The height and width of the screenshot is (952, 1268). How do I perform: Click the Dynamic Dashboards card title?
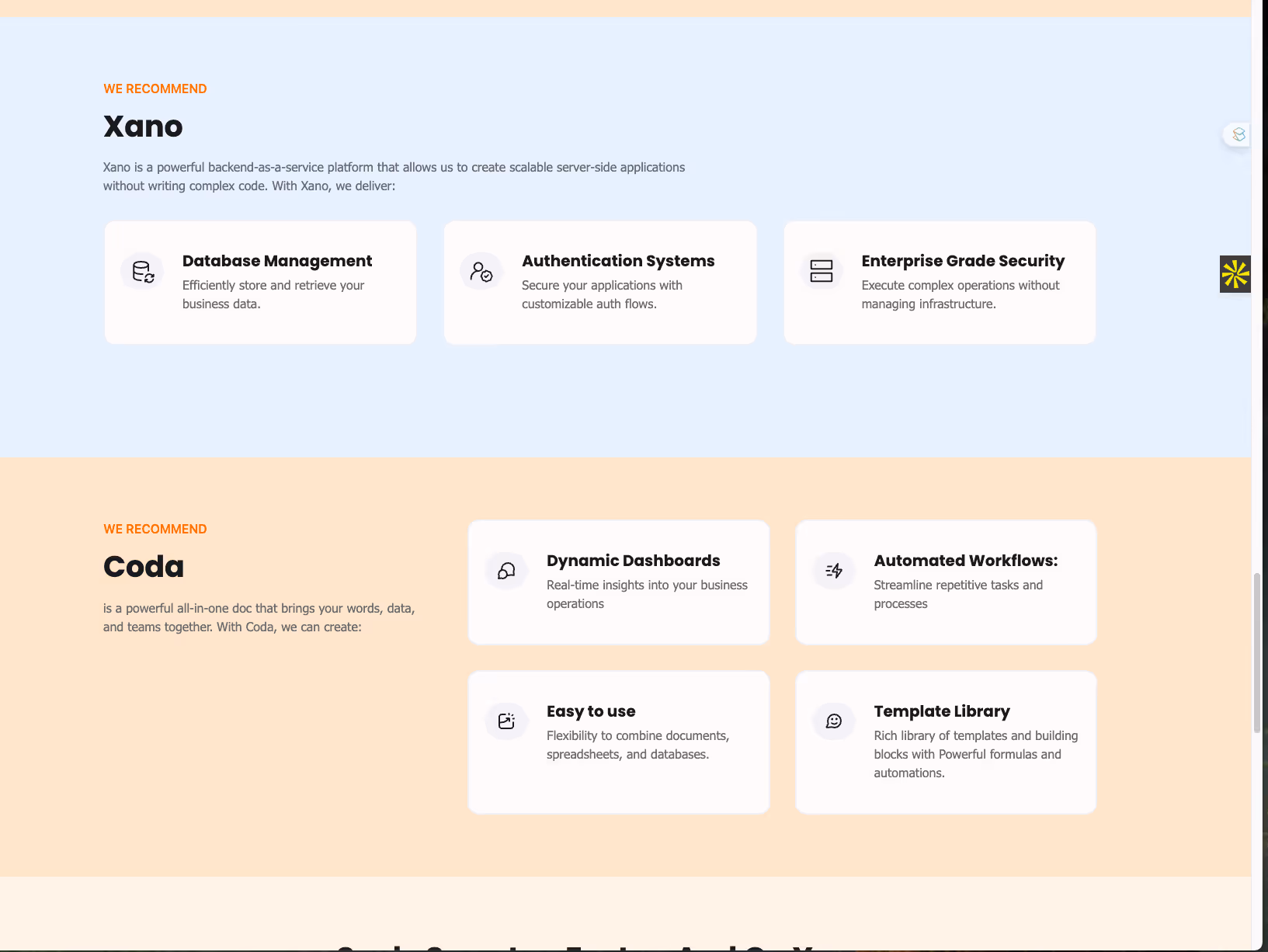(633, 561)
